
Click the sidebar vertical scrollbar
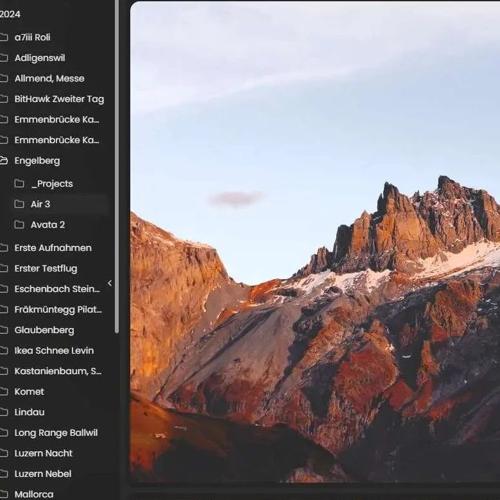pos(117,167)
